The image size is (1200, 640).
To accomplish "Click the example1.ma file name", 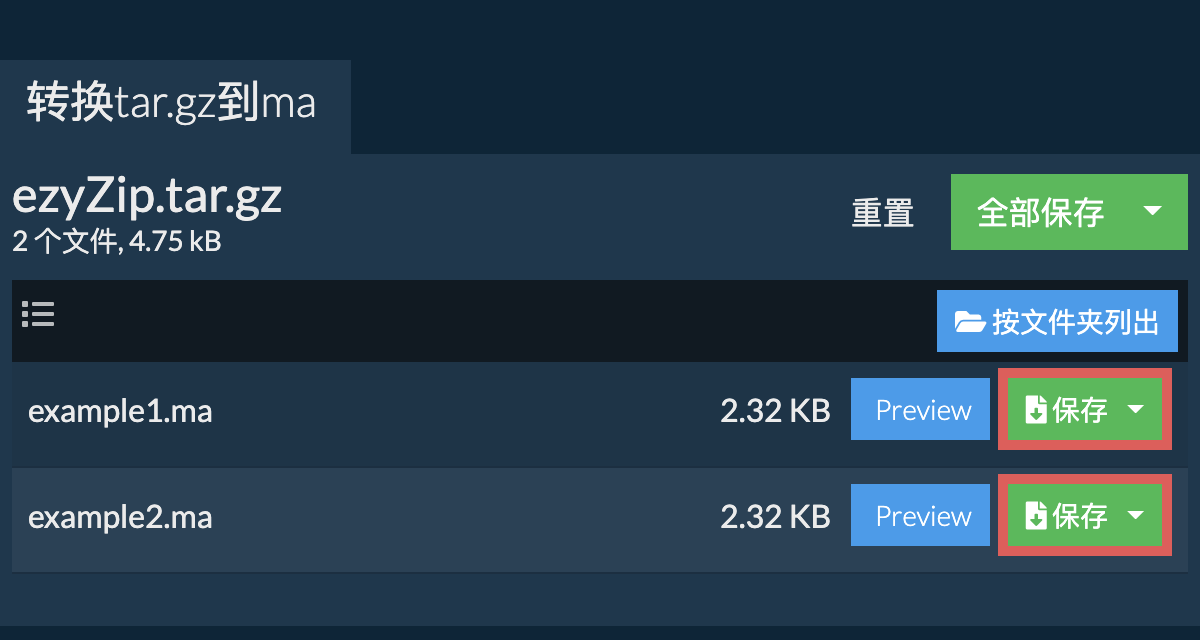I will pyautogui.click(x=120, y=411).
